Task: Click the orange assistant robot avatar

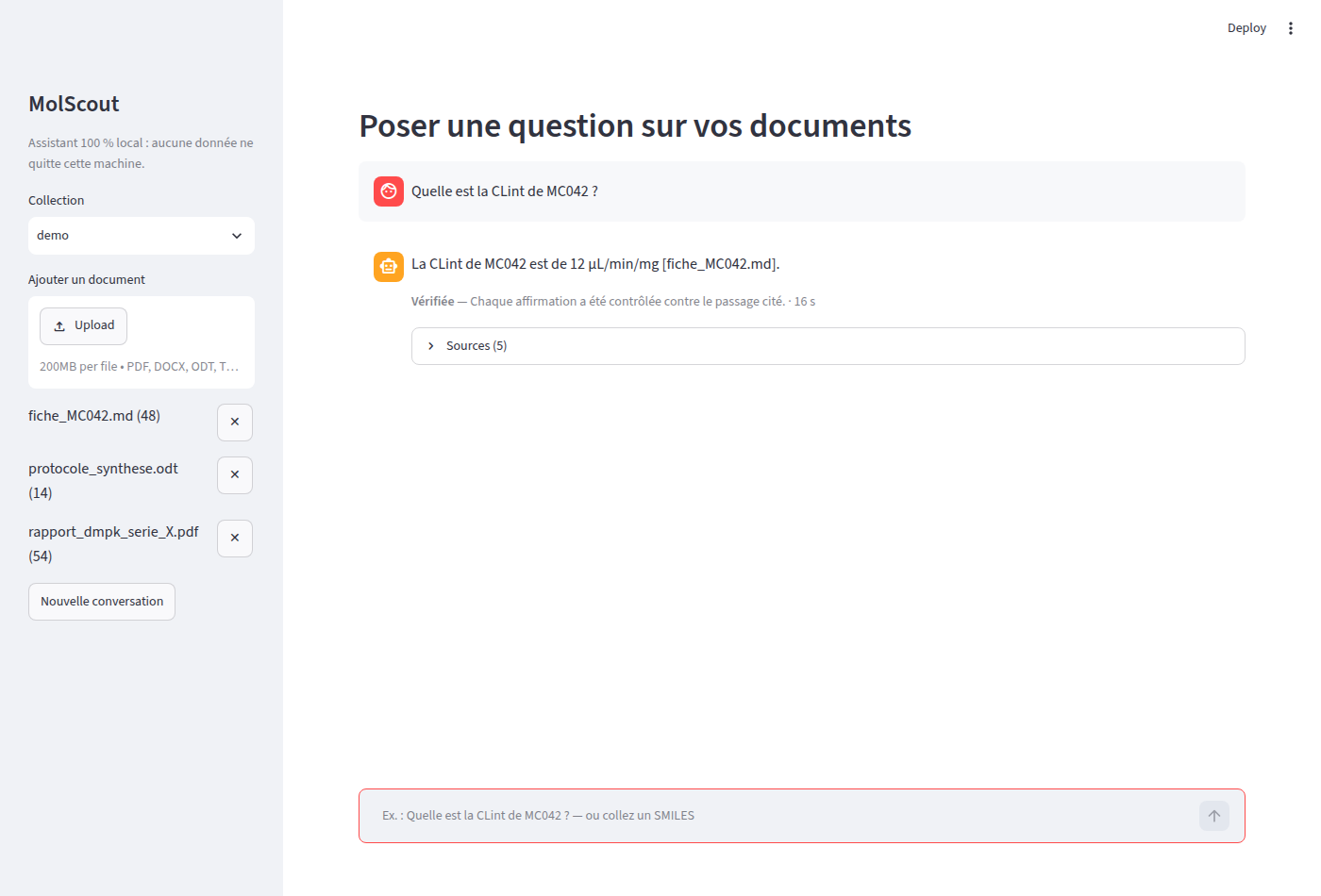Action: coord(389,267)
